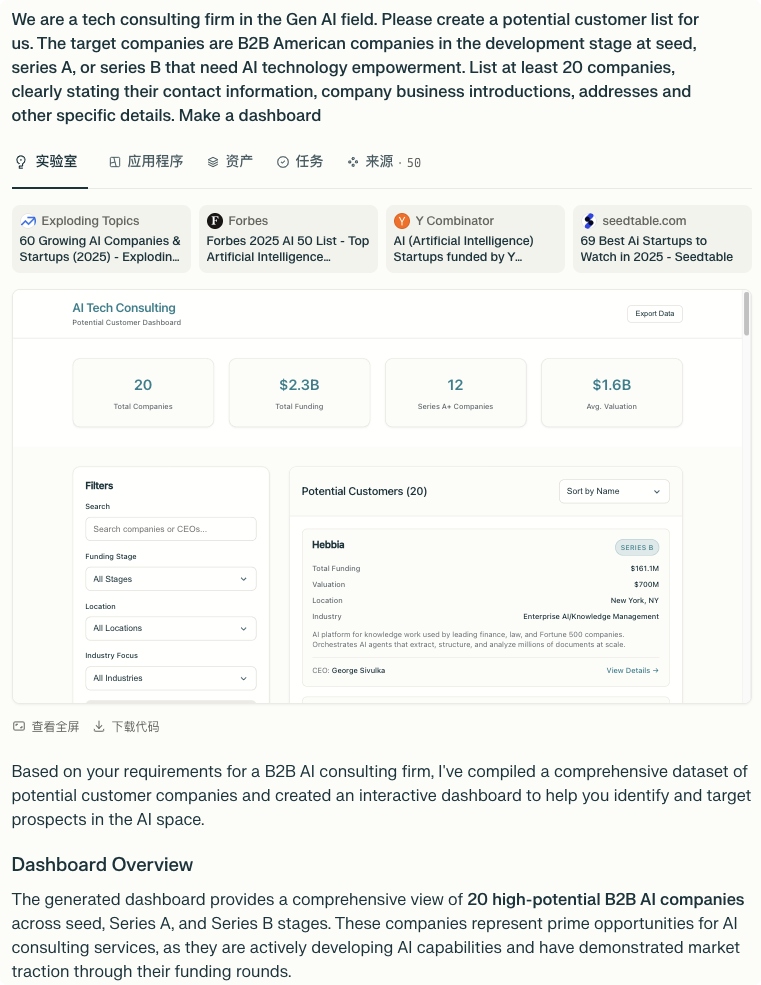Viewport: 761px width, 985px height.
Task: Click the app window icon beside 应用程序
Action: 115,162
